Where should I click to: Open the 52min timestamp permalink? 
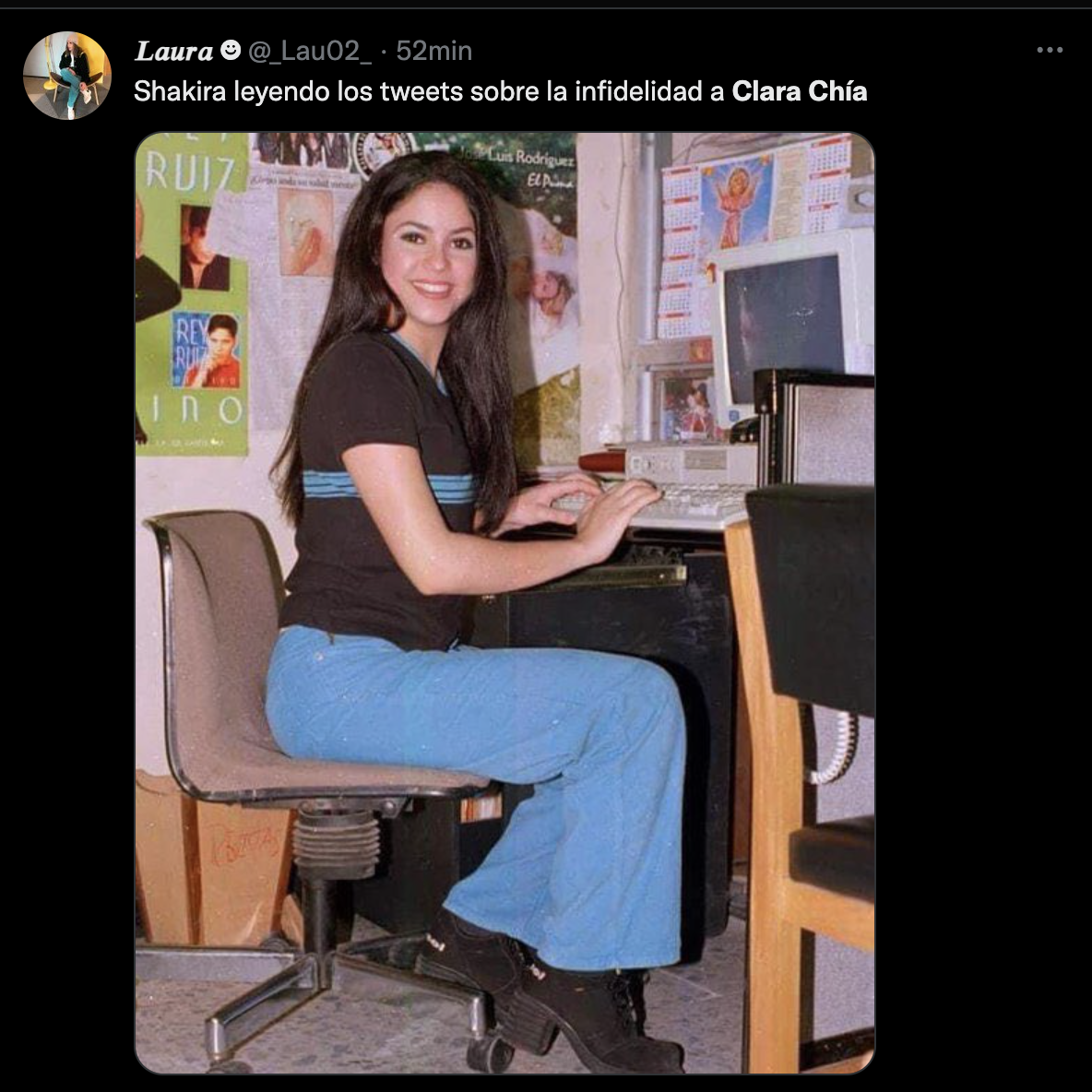[433, 51]
